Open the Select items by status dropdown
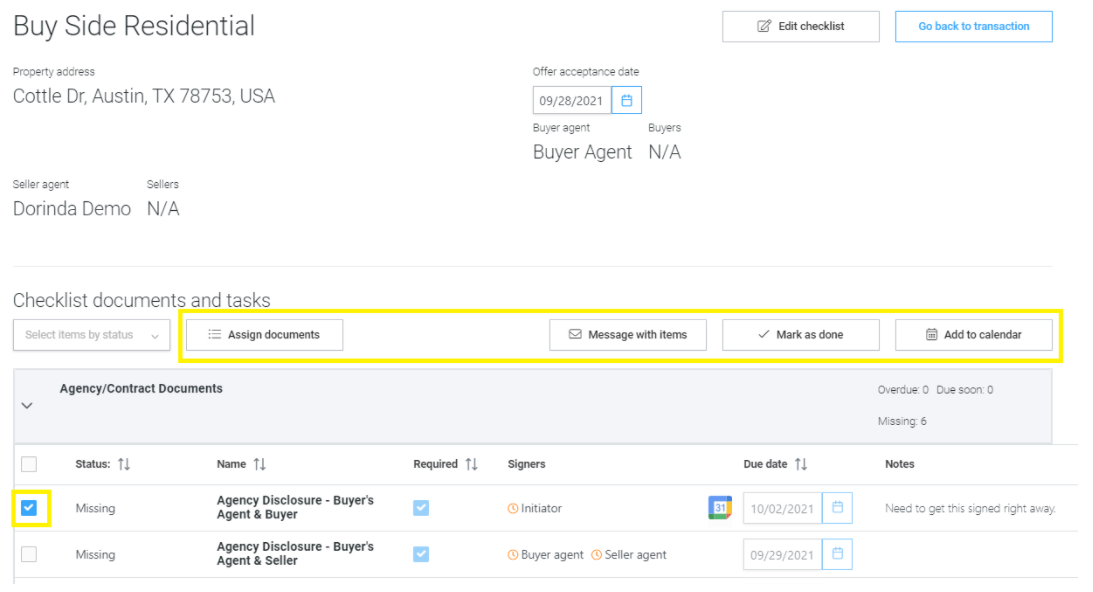 coord(91,335)
